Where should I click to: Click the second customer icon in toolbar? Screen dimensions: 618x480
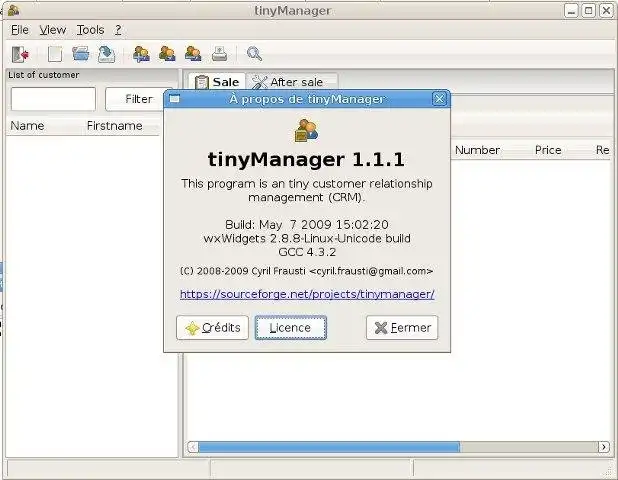tap(167, 54)
